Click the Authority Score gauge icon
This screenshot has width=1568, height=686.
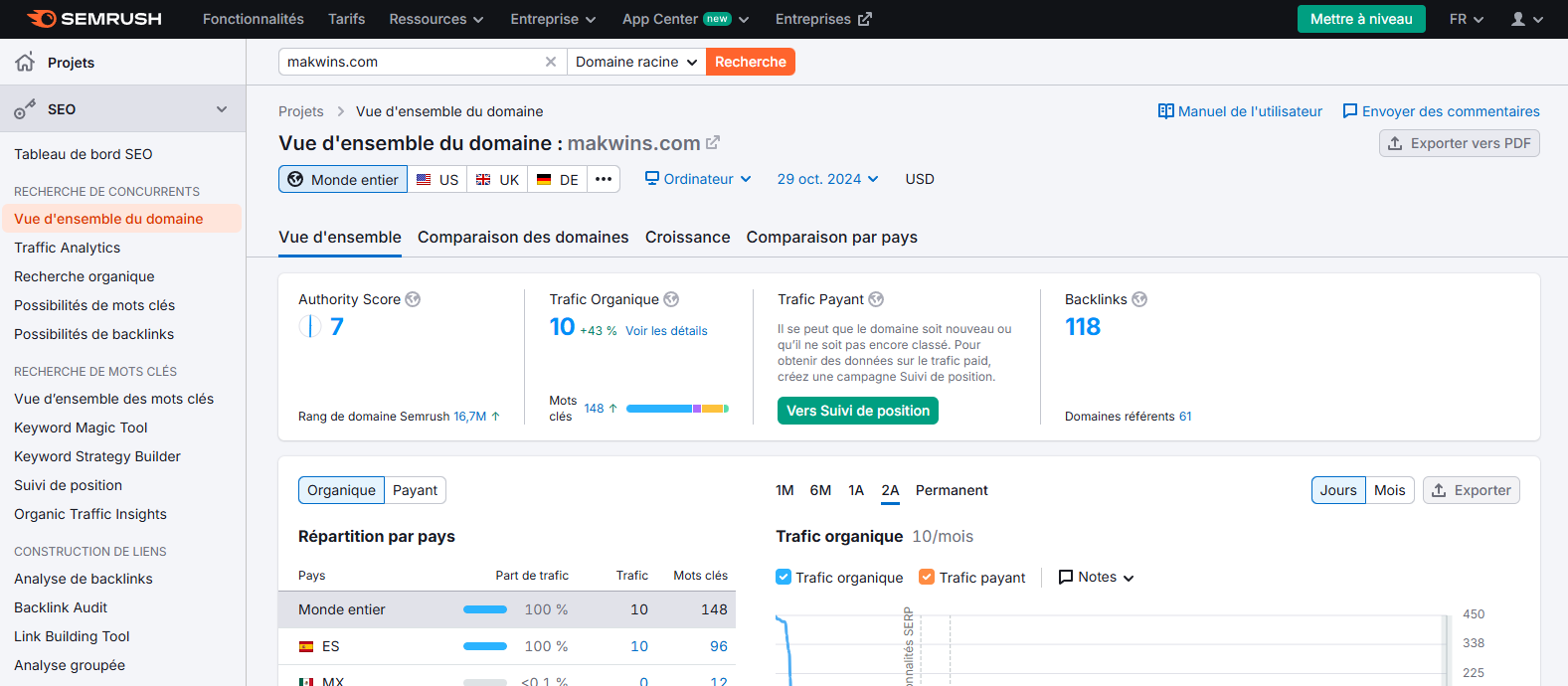pyautogui.click(x=310, y=326)
